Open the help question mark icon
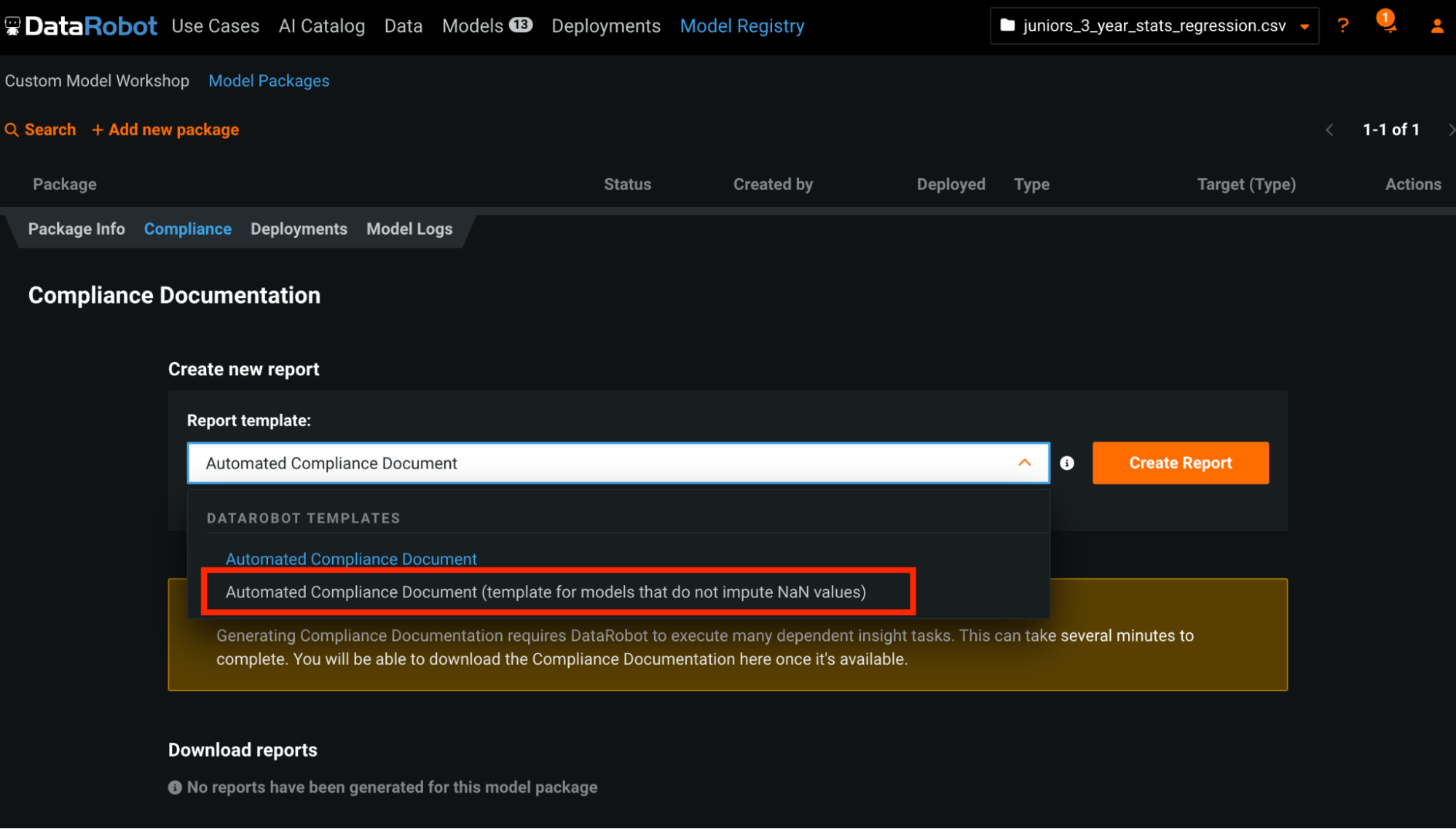Image resolution: width=1456 pixels, height=829 pixels. pos(1343,26)
